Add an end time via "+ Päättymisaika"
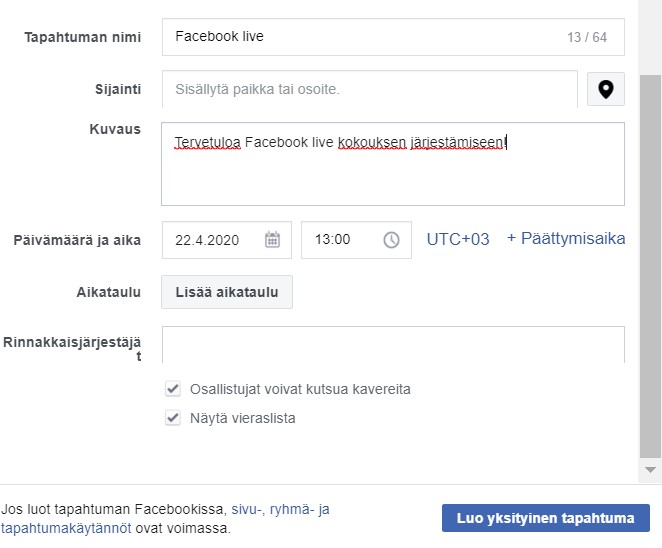662x548 pixels. click(566, 239)
